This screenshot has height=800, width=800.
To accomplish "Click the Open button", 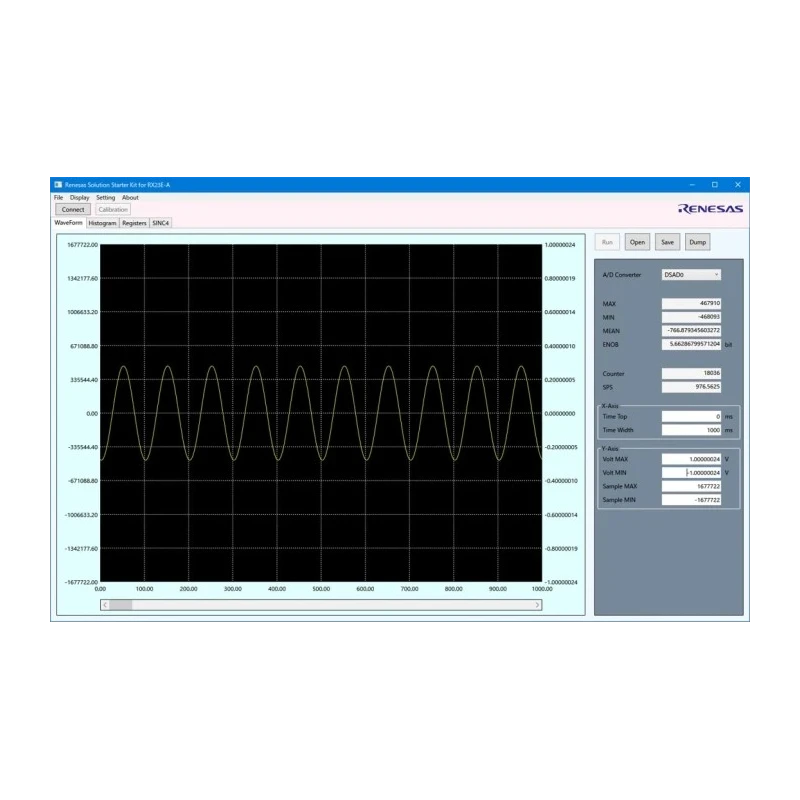I will click(637, 242).
